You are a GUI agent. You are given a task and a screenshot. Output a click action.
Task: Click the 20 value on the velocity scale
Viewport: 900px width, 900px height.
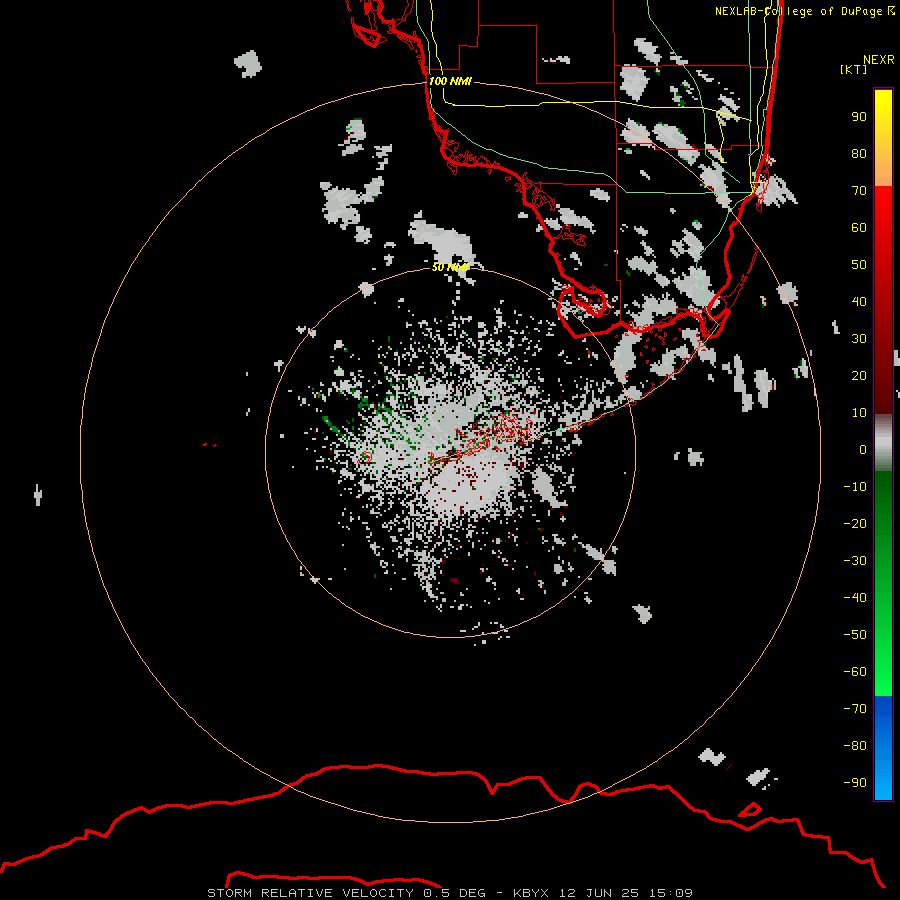coord(859,375)
